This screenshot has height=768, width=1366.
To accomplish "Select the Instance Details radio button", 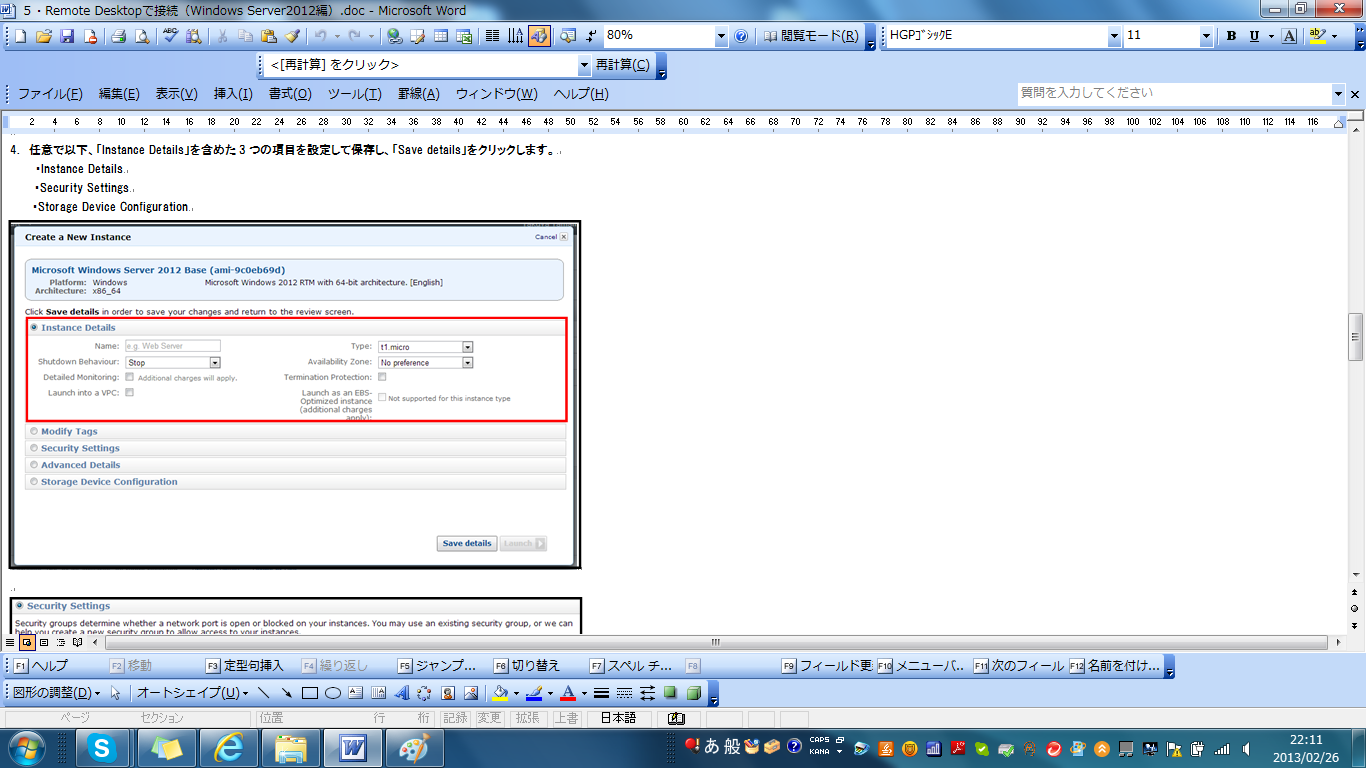I will click(x=34, y=327).
